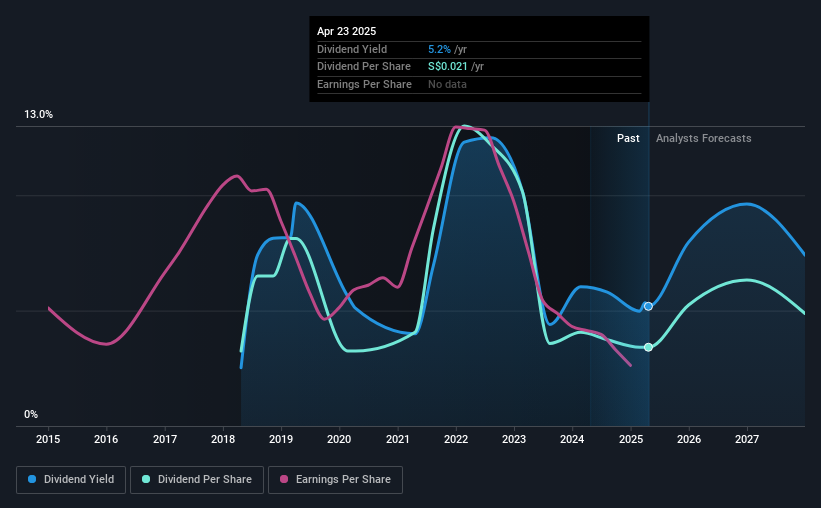Click the 2015 x-axis label
The image size is (821, 508).
[x=48, y=439]
